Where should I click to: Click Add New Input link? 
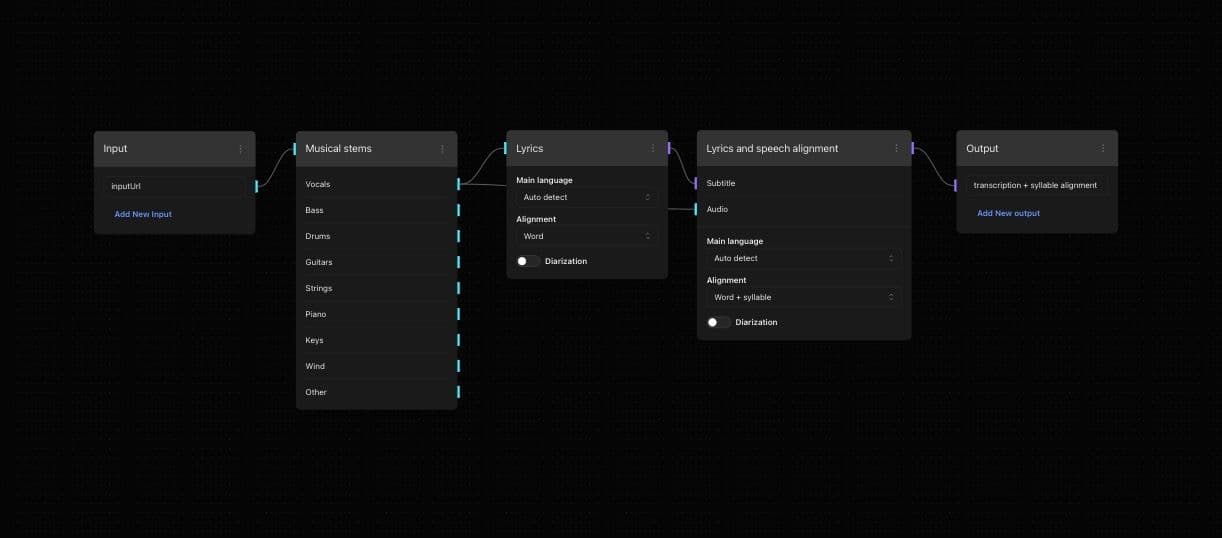click(143, 214)
